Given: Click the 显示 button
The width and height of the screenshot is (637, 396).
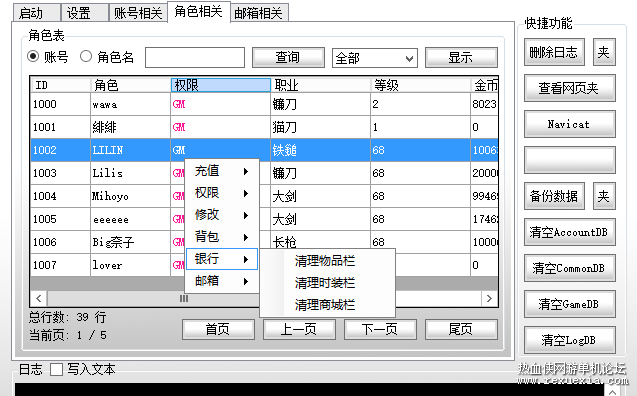Looking at the screenshot, I should [461, 57].
